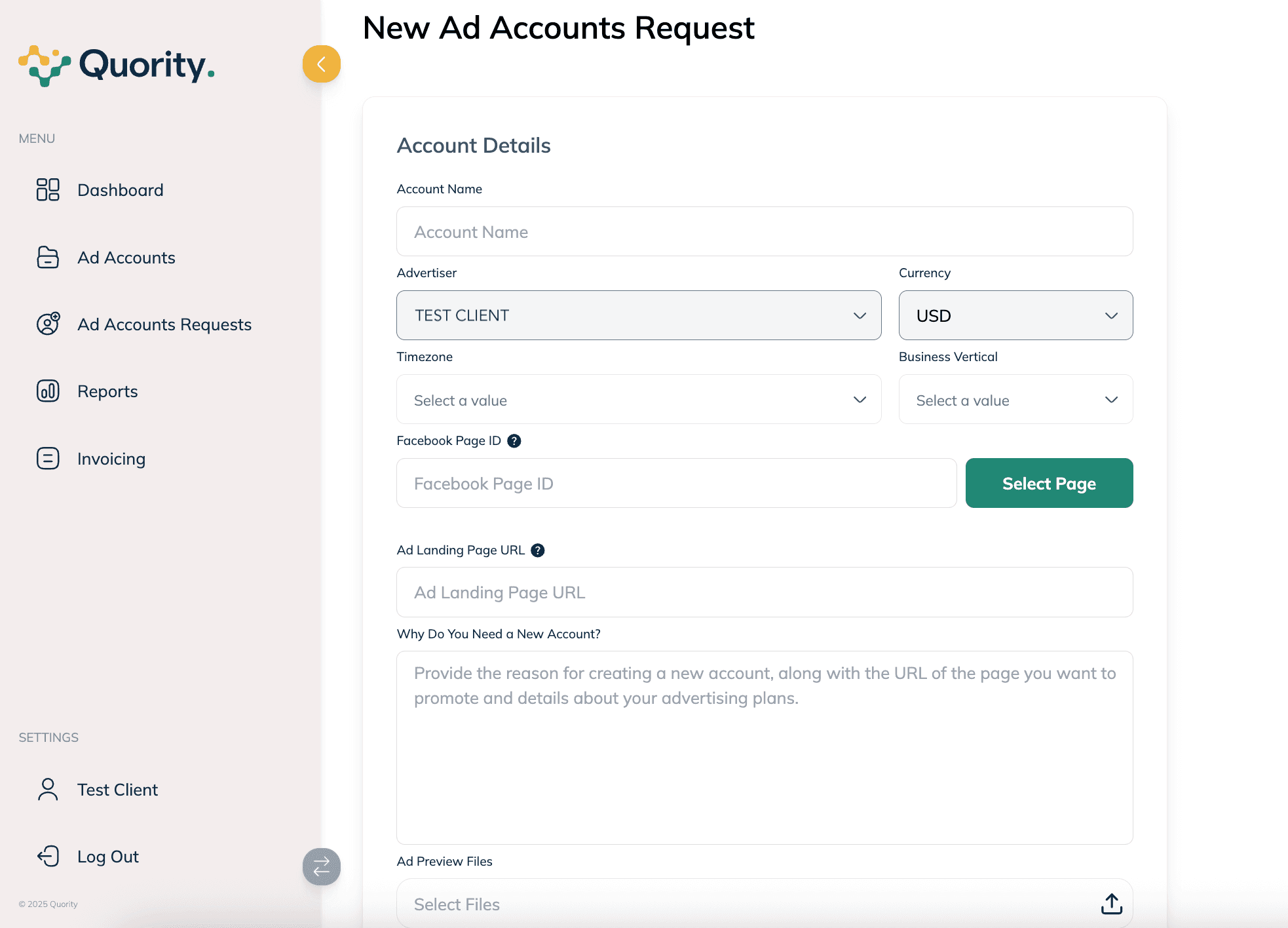Show Ad Landing Page URL help icon
Screen dimensions: 1288x928
tap(538, 551)
